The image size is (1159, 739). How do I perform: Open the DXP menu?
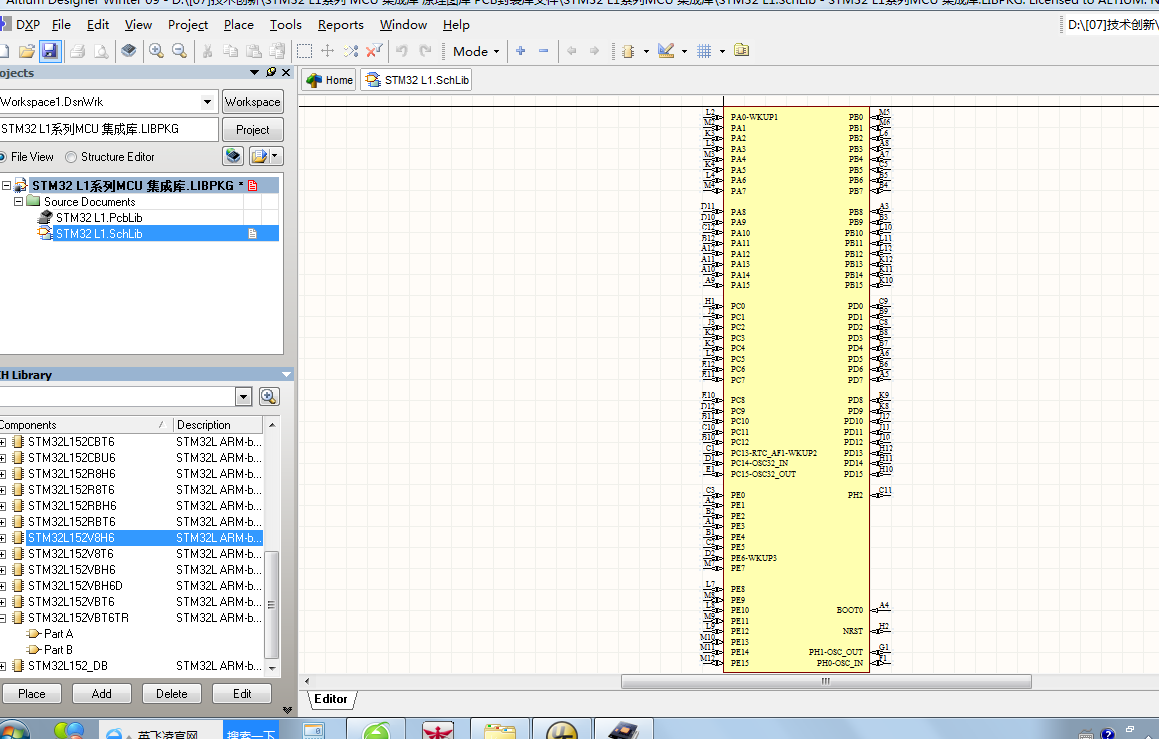[x=28, y=24]
